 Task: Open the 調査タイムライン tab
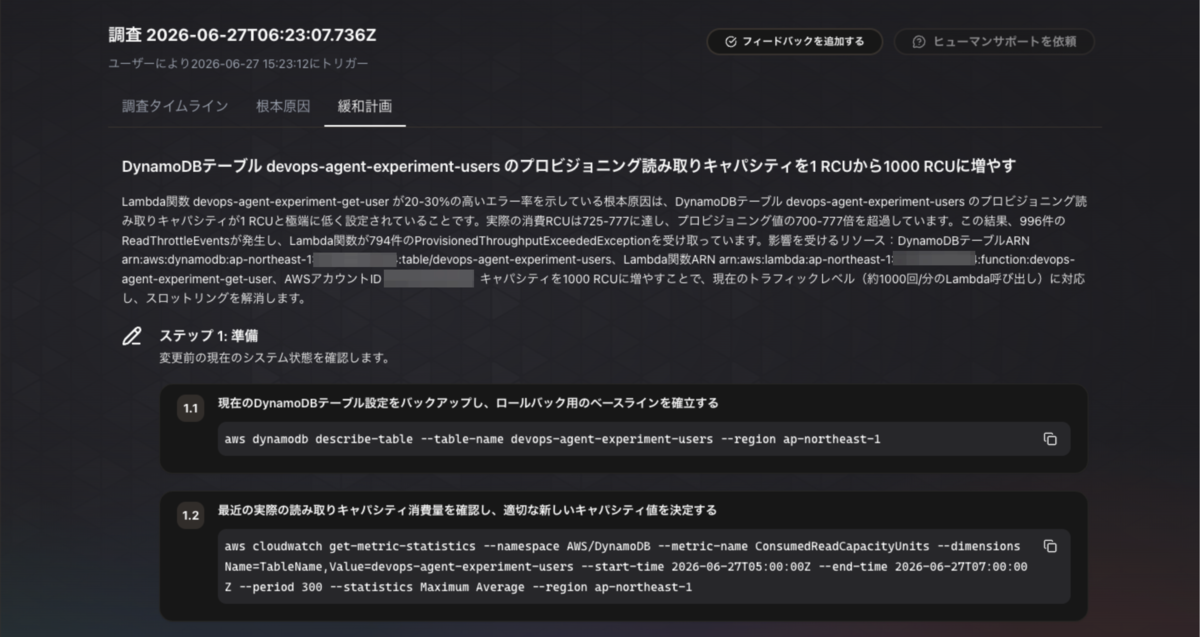(x=175, y=106)
